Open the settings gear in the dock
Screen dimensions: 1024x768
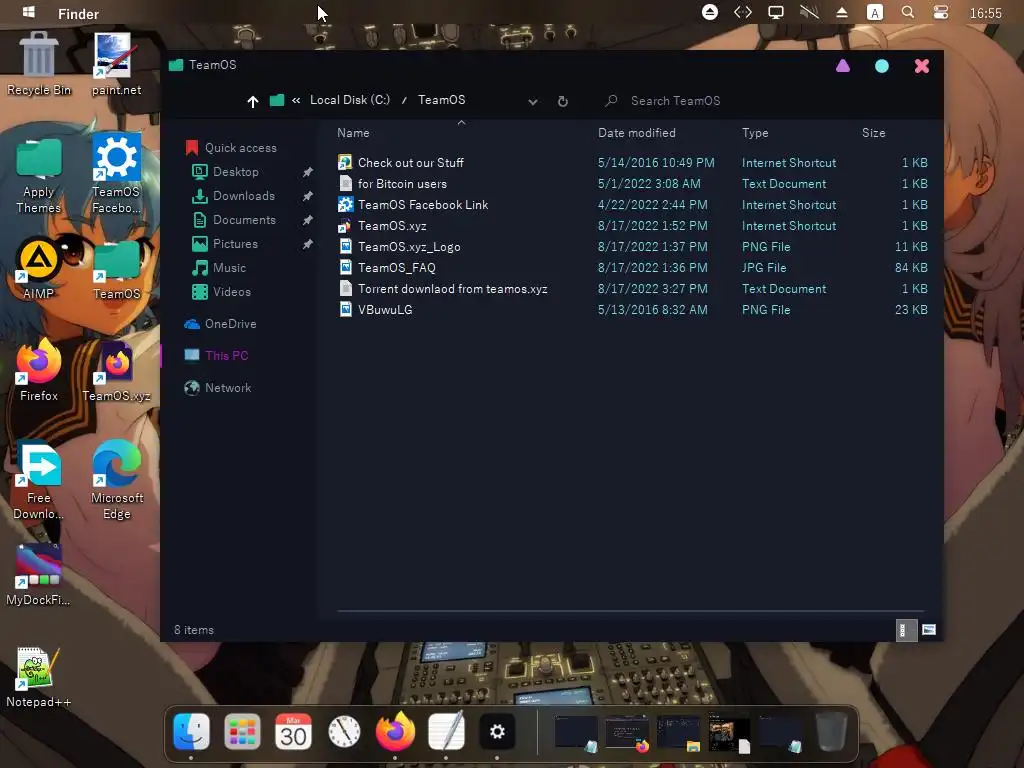497,731
